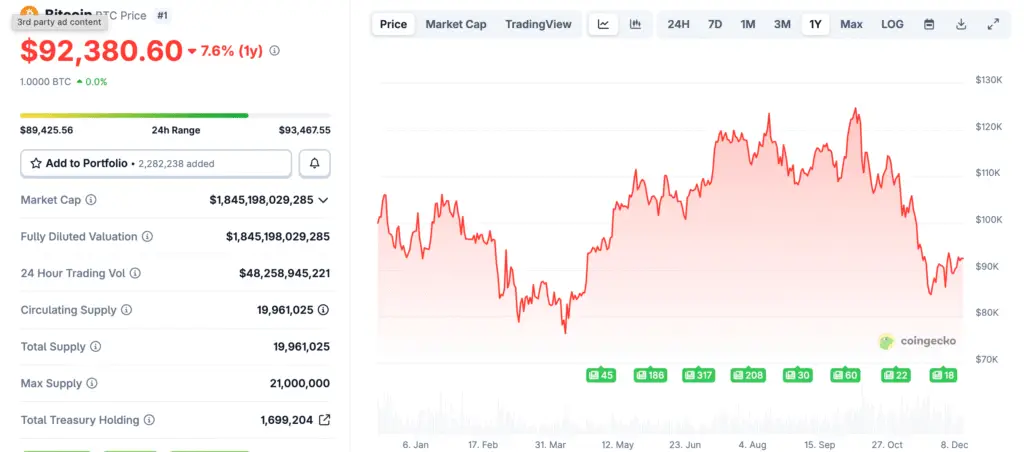Switch to the TradingView tab

tap(538, 24)
